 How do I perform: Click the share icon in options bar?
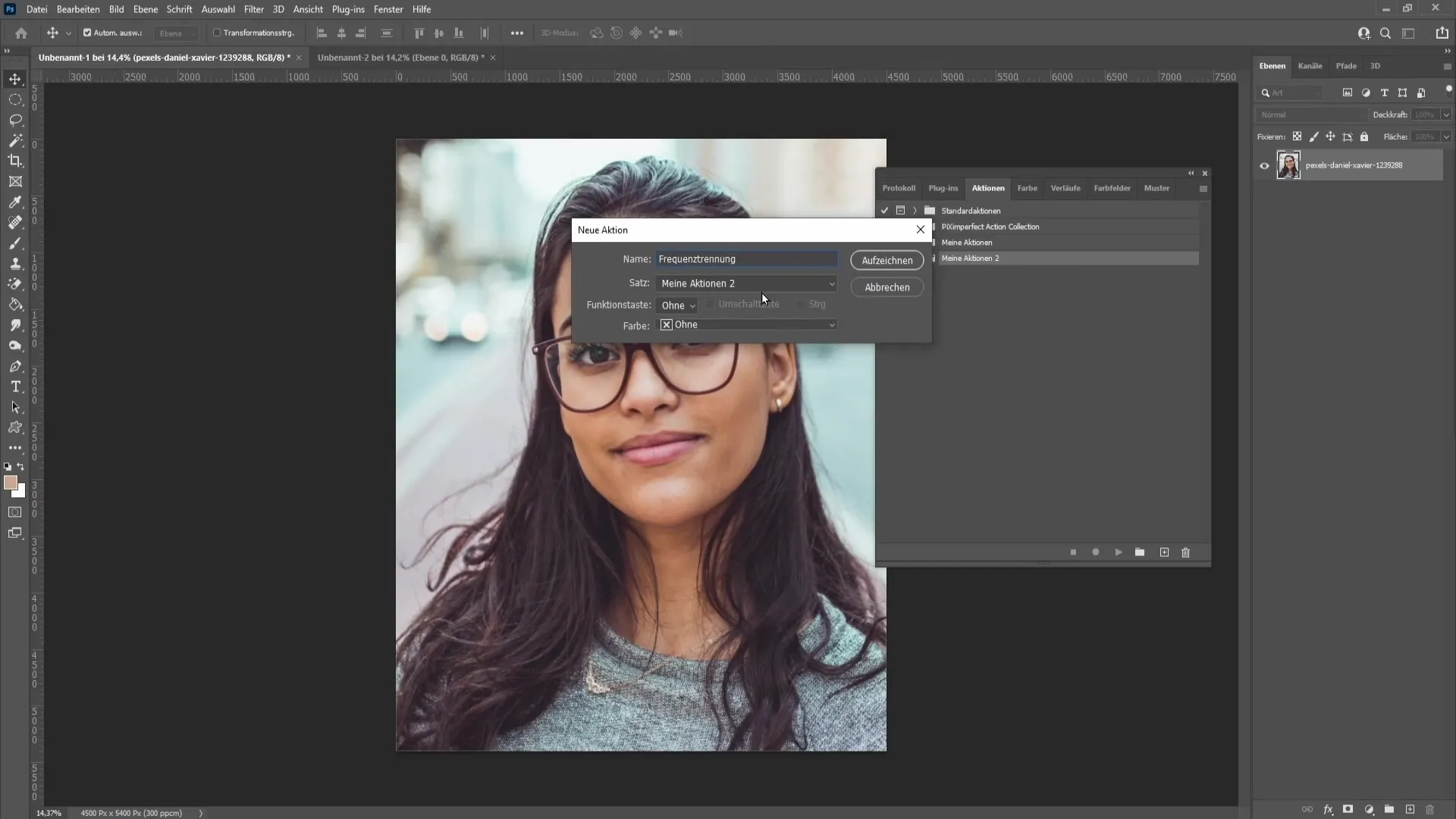pos(1442,33)
